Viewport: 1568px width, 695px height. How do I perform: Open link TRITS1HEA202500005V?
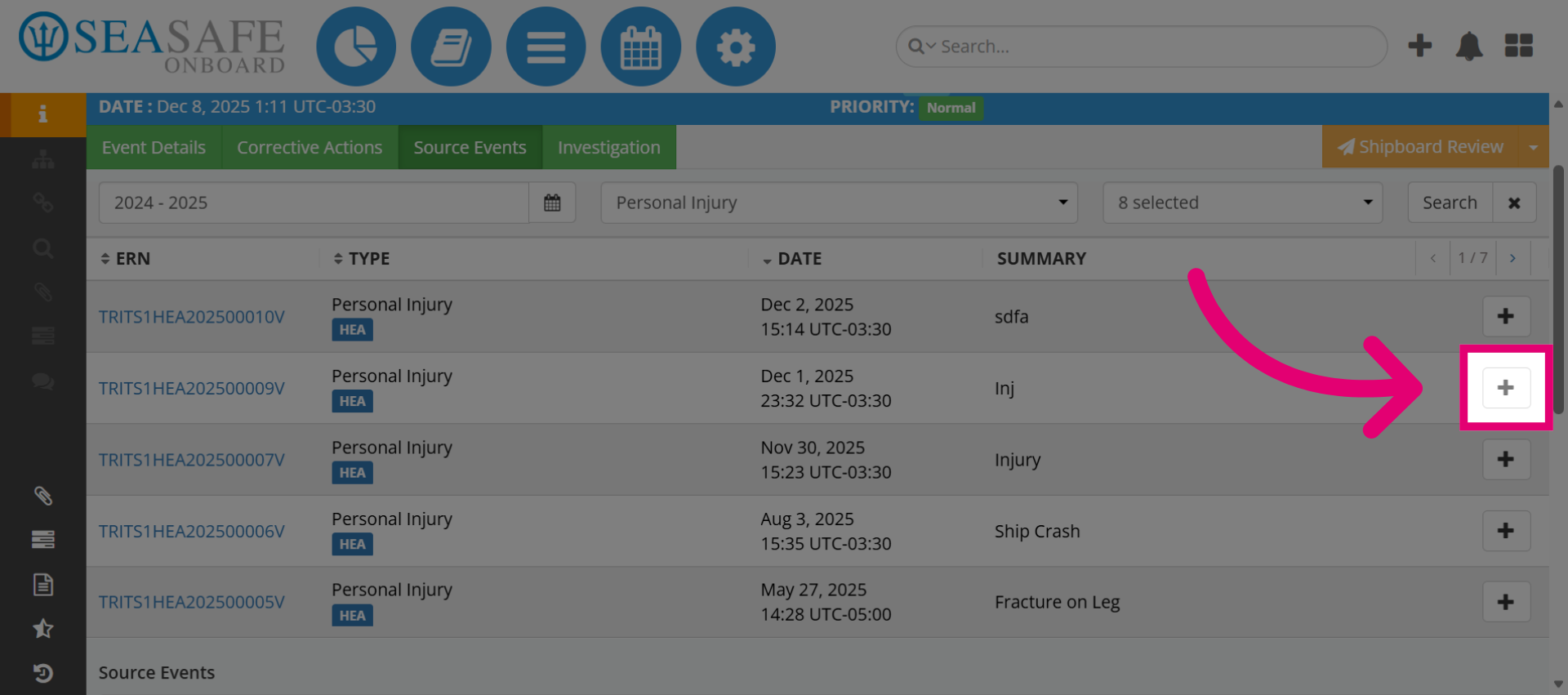coord(192,602)
